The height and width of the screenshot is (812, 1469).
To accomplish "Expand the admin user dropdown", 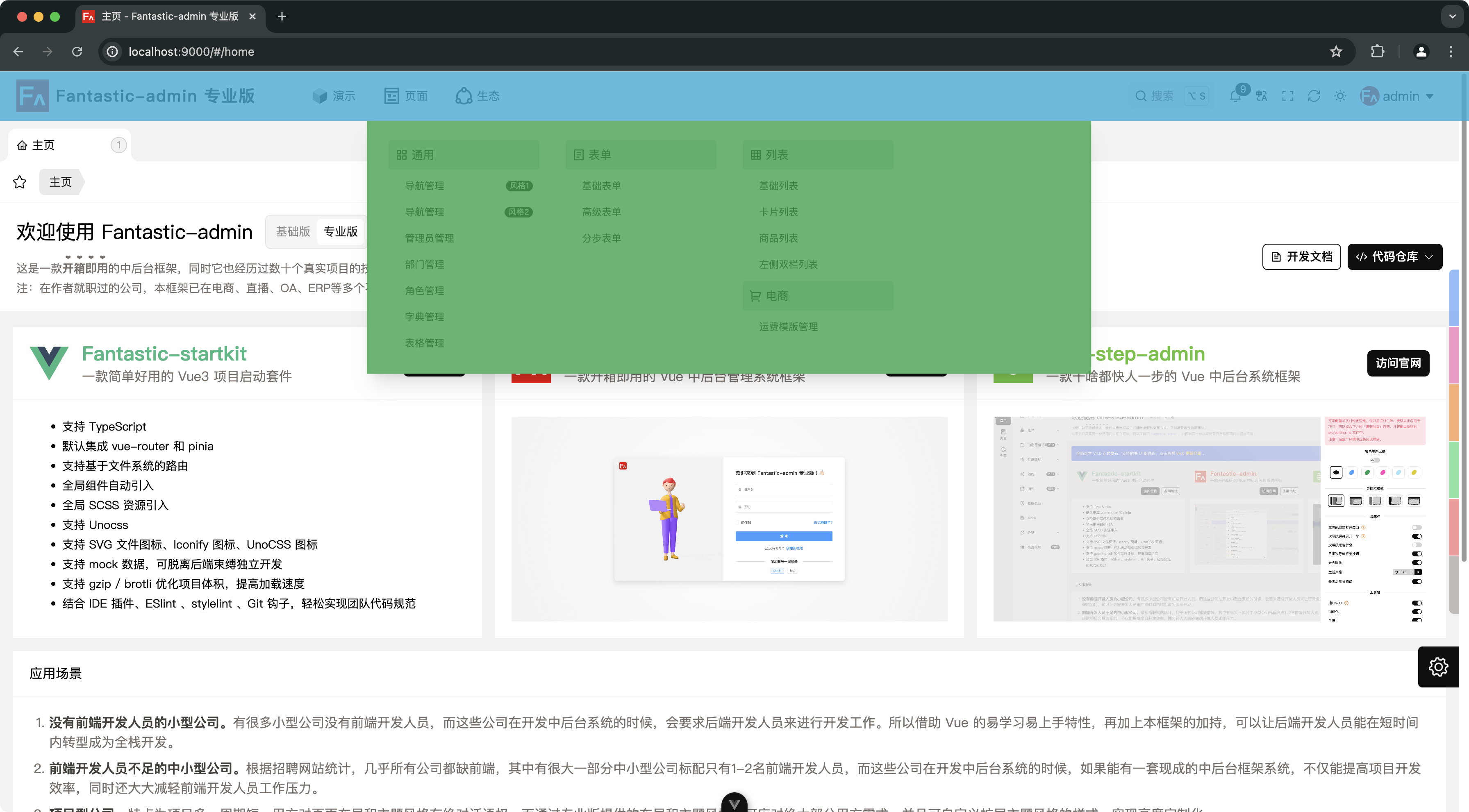I will [1397, 96].
